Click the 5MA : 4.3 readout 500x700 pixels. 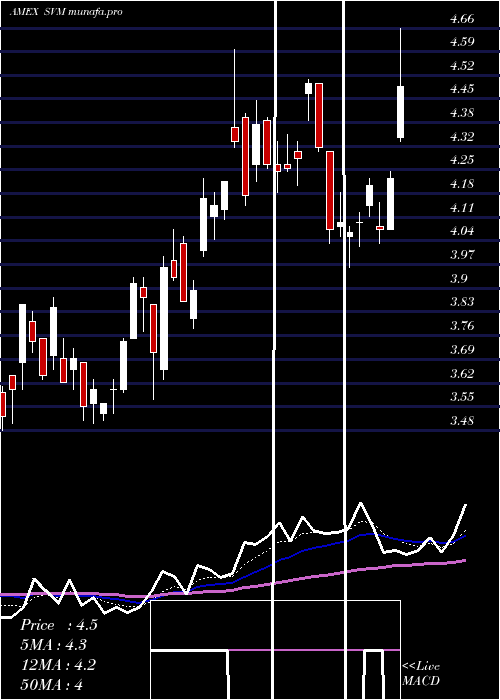54,645
